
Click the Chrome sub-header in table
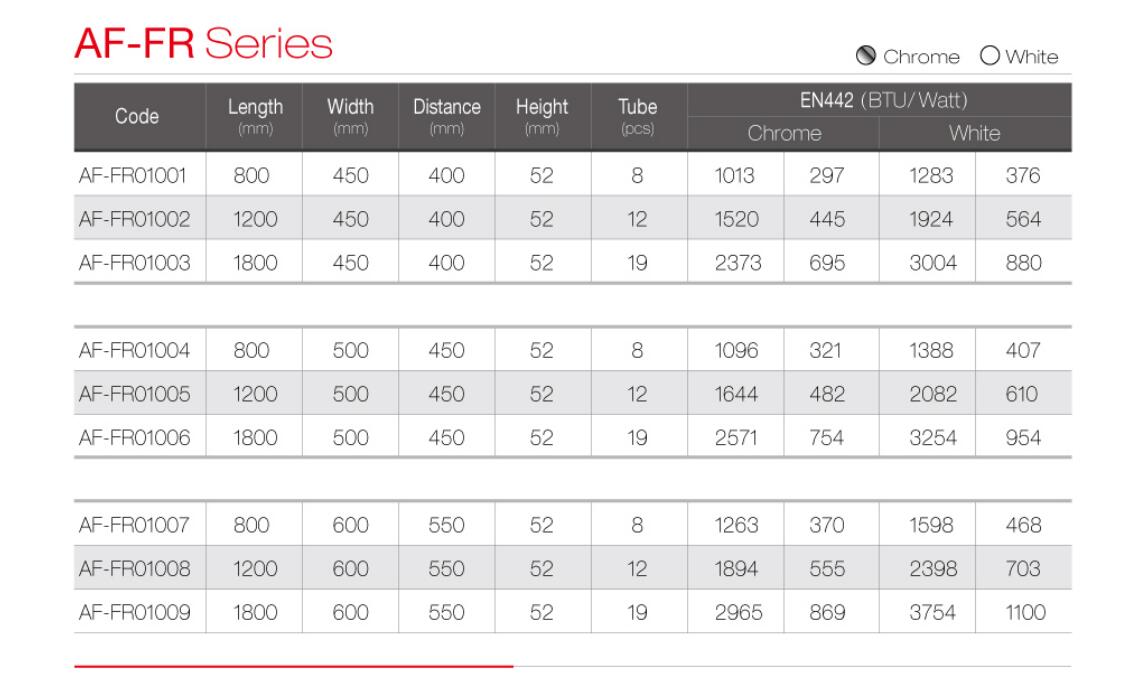pyautogui.click(x=784, y=133)
